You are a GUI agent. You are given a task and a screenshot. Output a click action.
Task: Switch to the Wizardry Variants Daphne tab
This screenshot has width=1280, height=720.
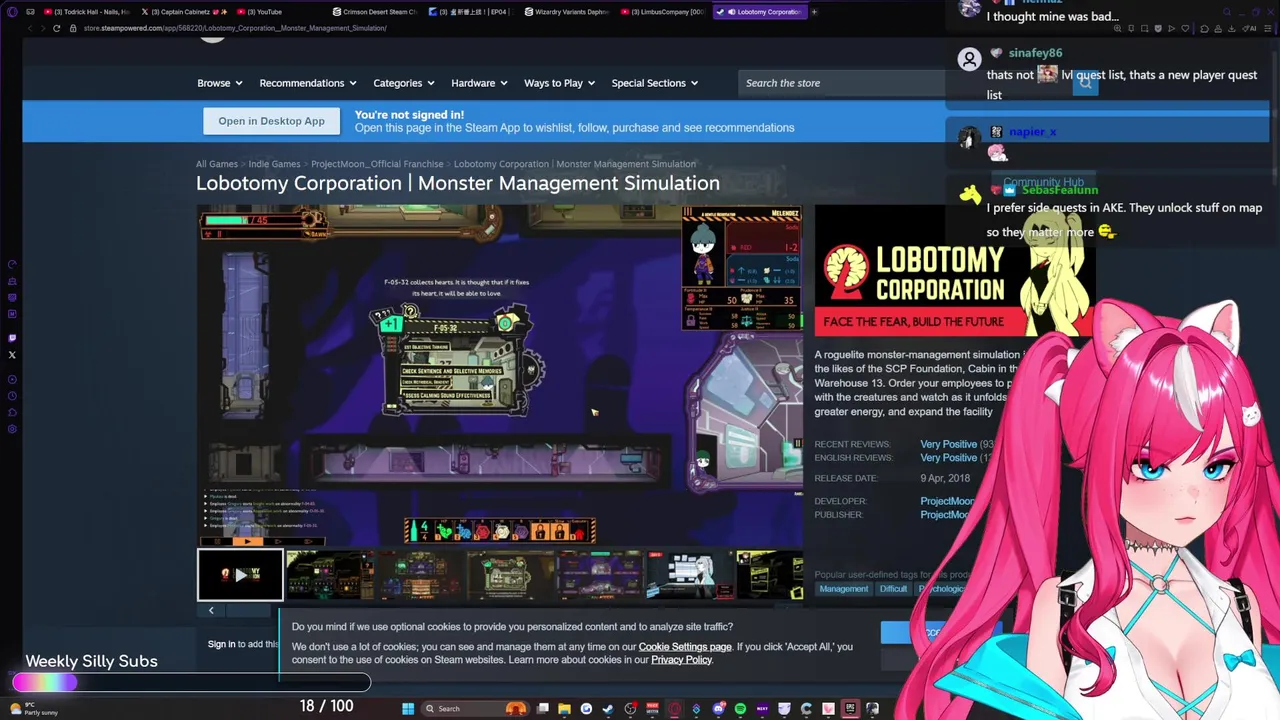(568, 12)
